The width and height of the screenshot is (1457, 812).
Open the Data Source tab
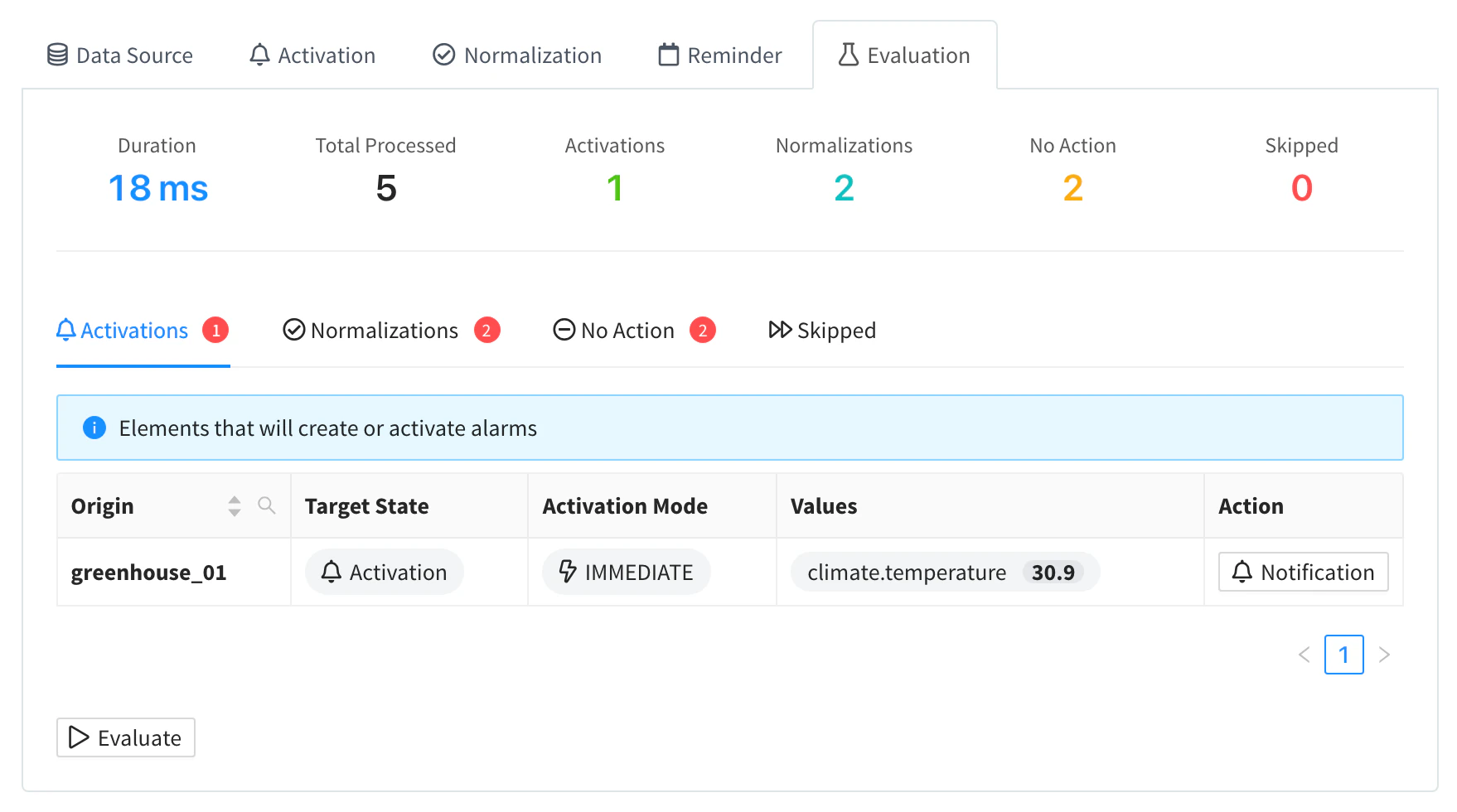pyautogui.click(x=120, y=56)
